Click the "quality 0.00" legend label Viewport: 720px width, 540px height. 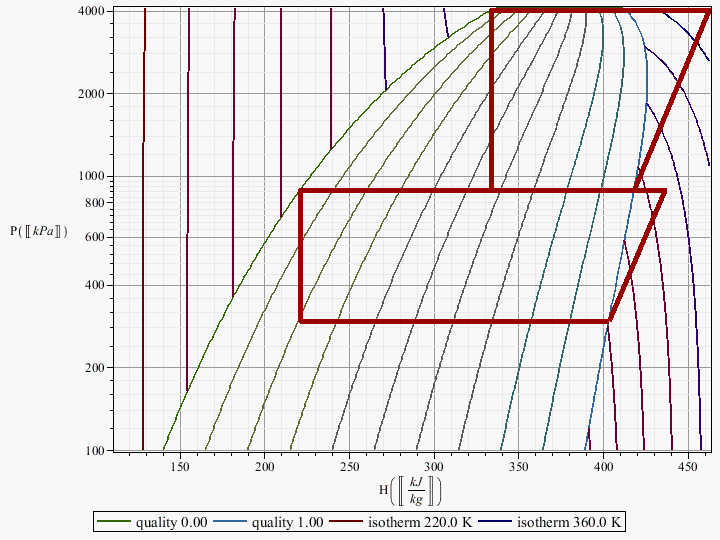click(173, 522)
